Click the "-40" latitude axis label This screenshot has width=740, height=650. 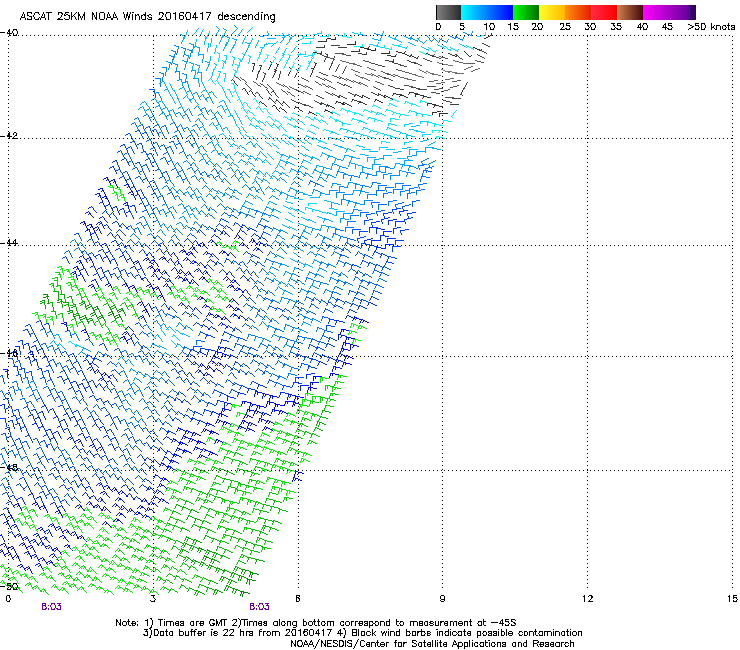(10, 33)
